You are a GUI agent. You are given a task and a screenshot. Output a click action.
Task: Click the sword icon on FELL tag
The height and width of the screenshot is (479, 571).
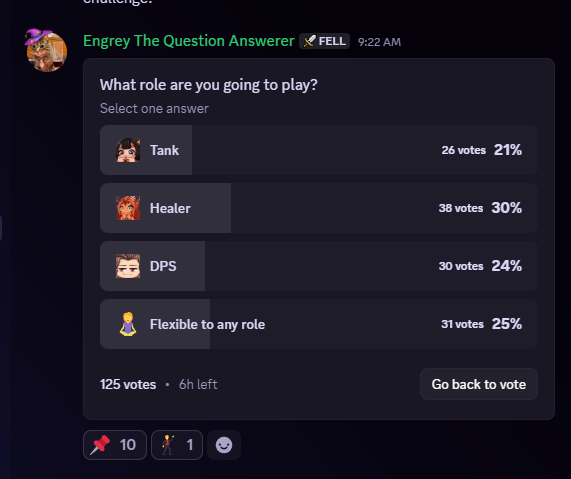[309, 41]
